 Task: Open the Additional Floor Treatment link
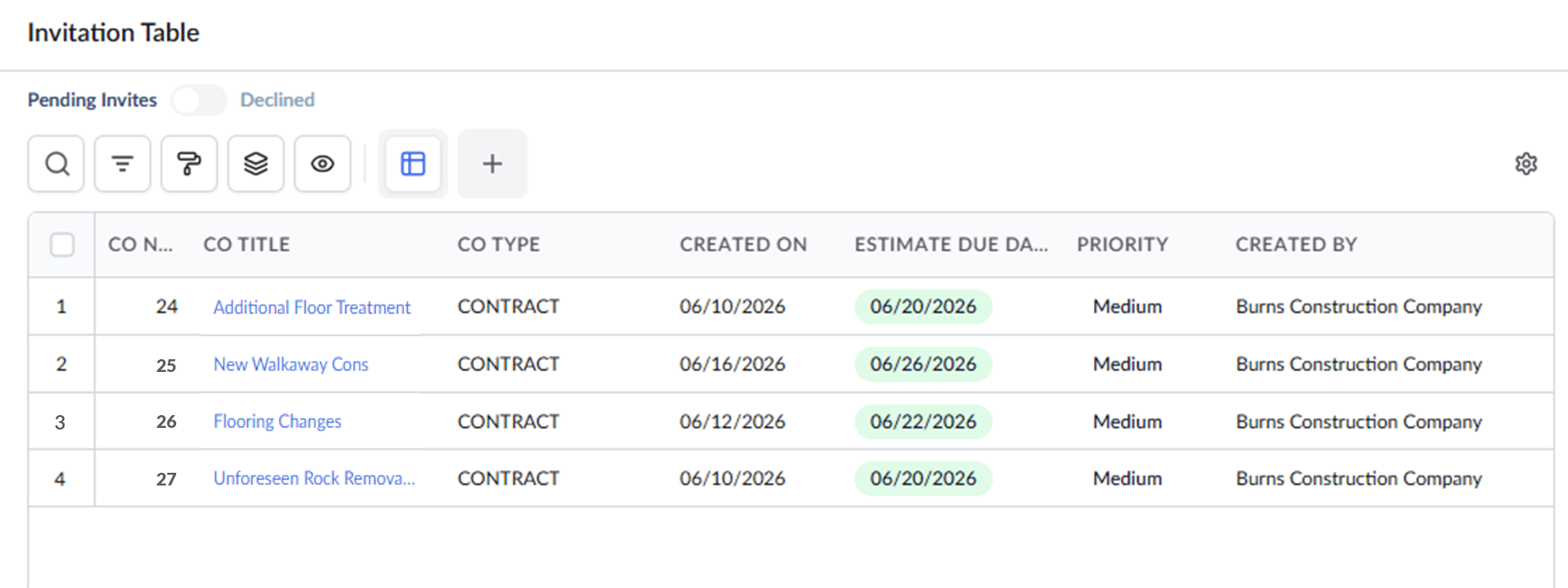[312, 307]
